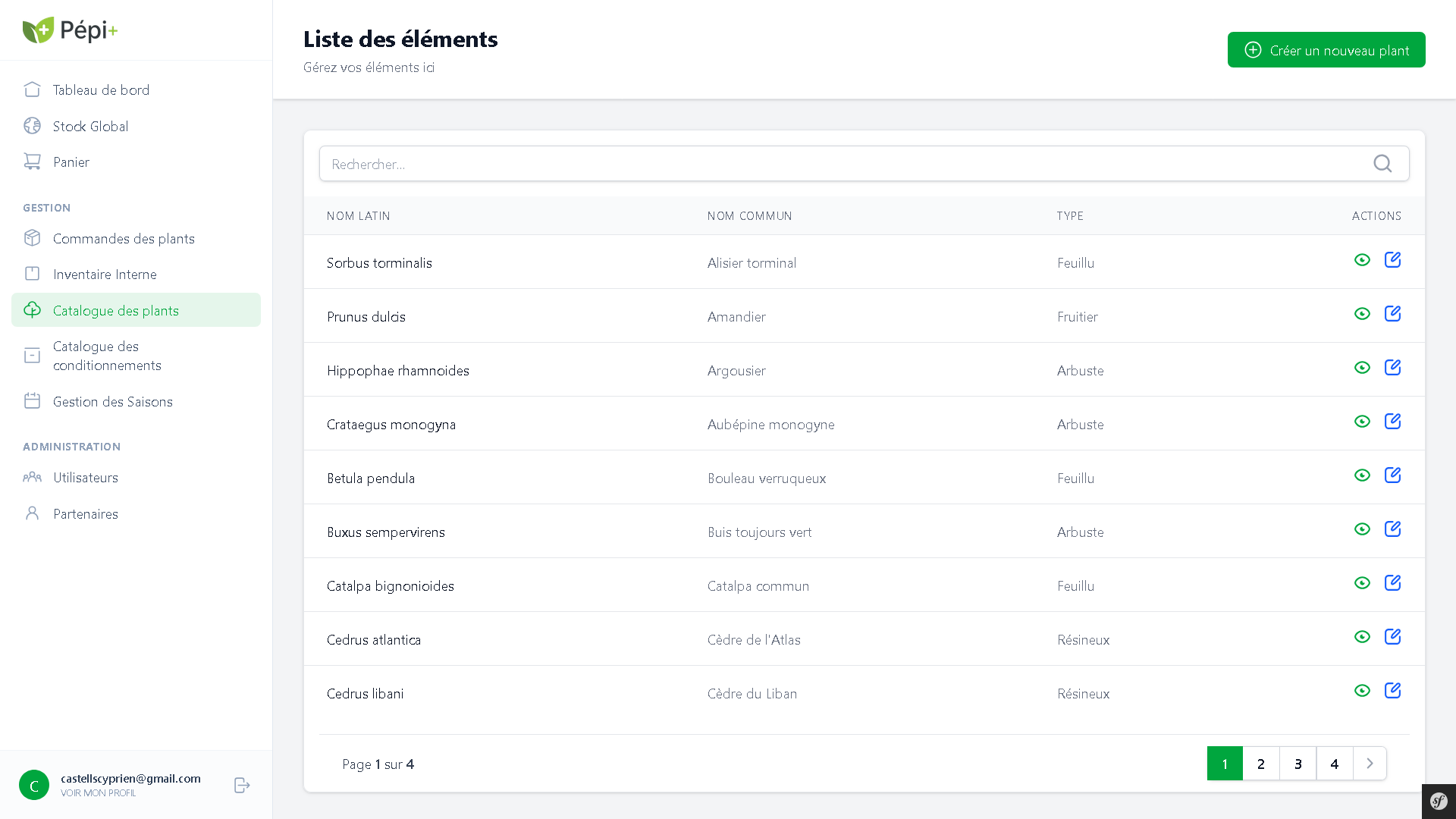Click the Créer un nouveau plant button

point(1326,49)
